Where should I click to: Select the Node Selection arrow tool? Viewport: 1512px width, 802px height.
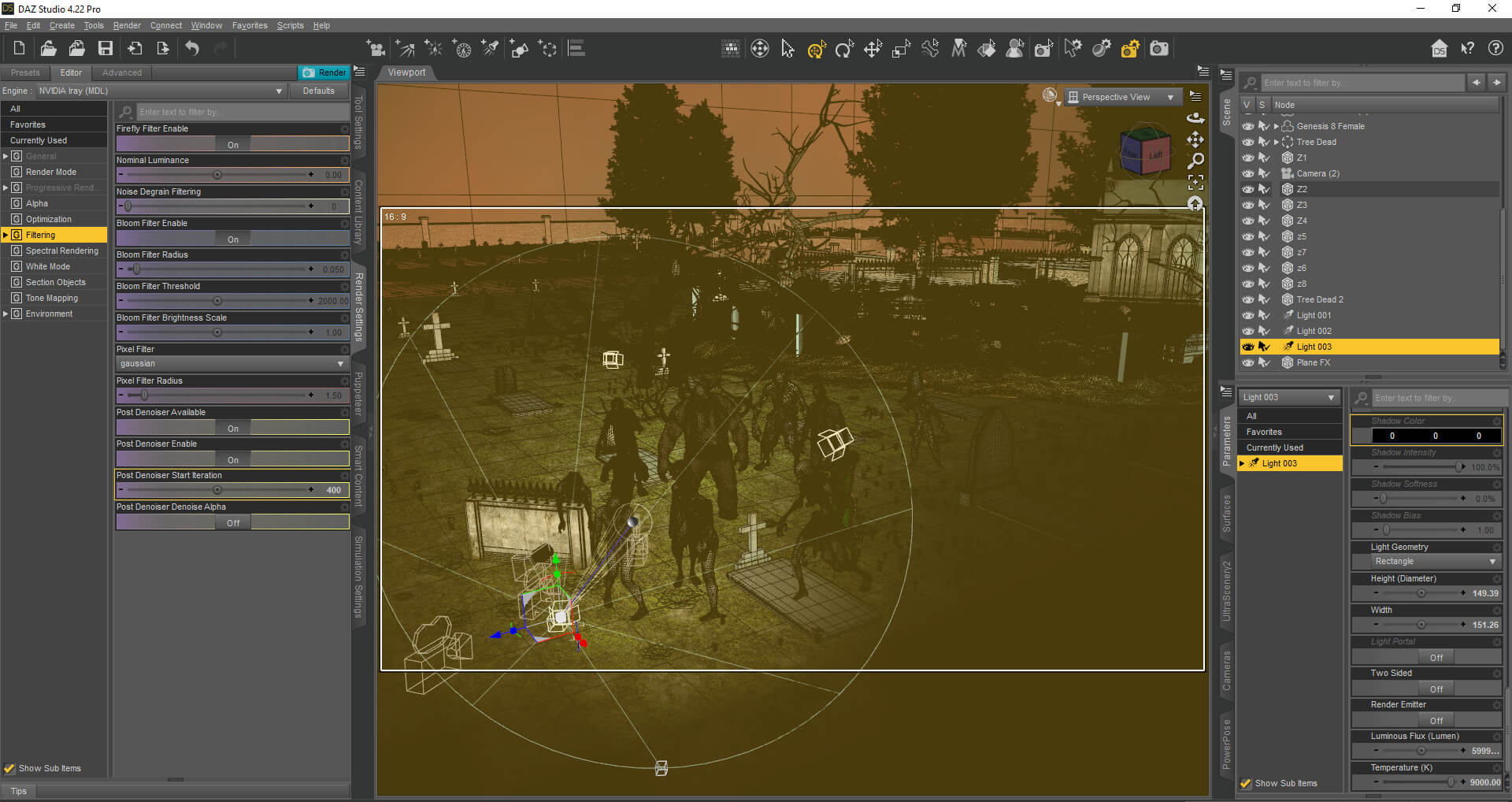787,49
